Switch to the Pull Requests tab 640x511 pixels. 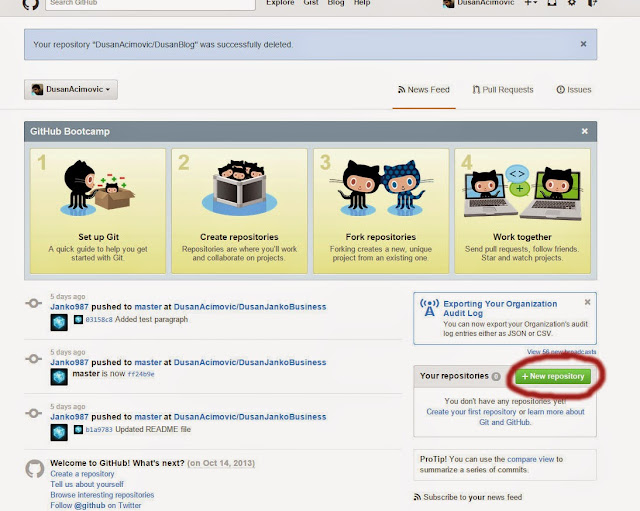pos(503,90)
